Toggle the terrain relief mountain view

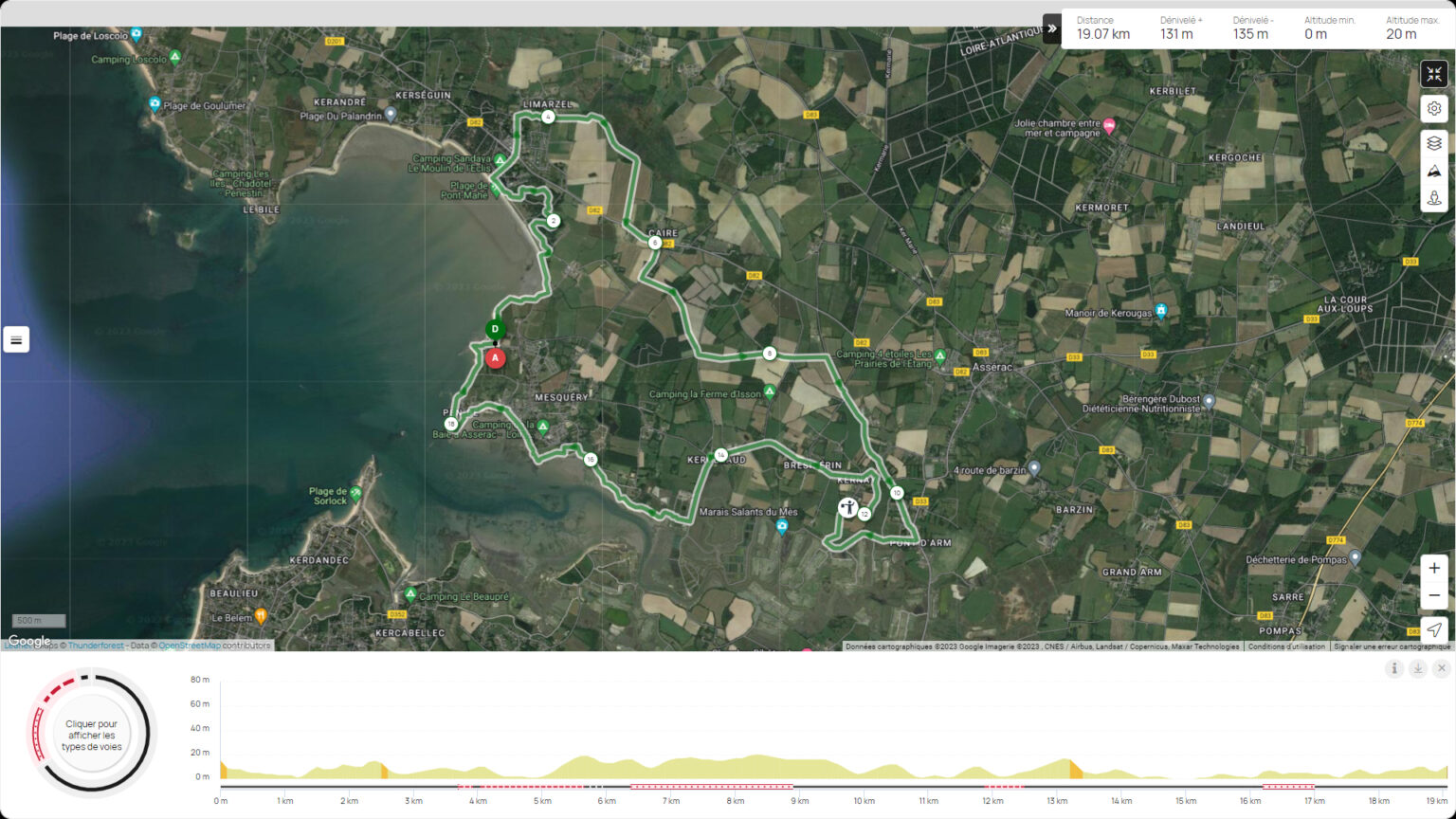click(1433, 171)
